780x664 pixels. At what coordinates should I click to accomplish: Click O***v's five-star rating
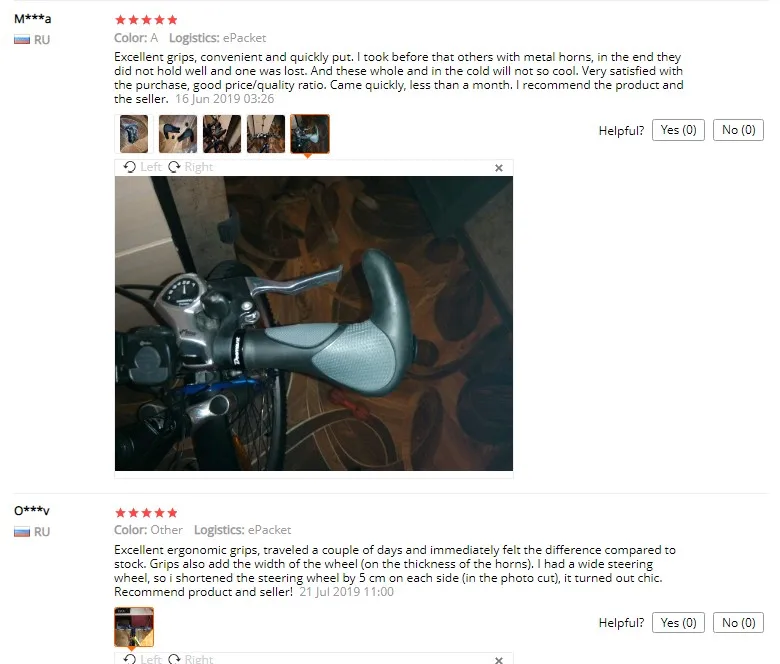click(x=146, y=513)
